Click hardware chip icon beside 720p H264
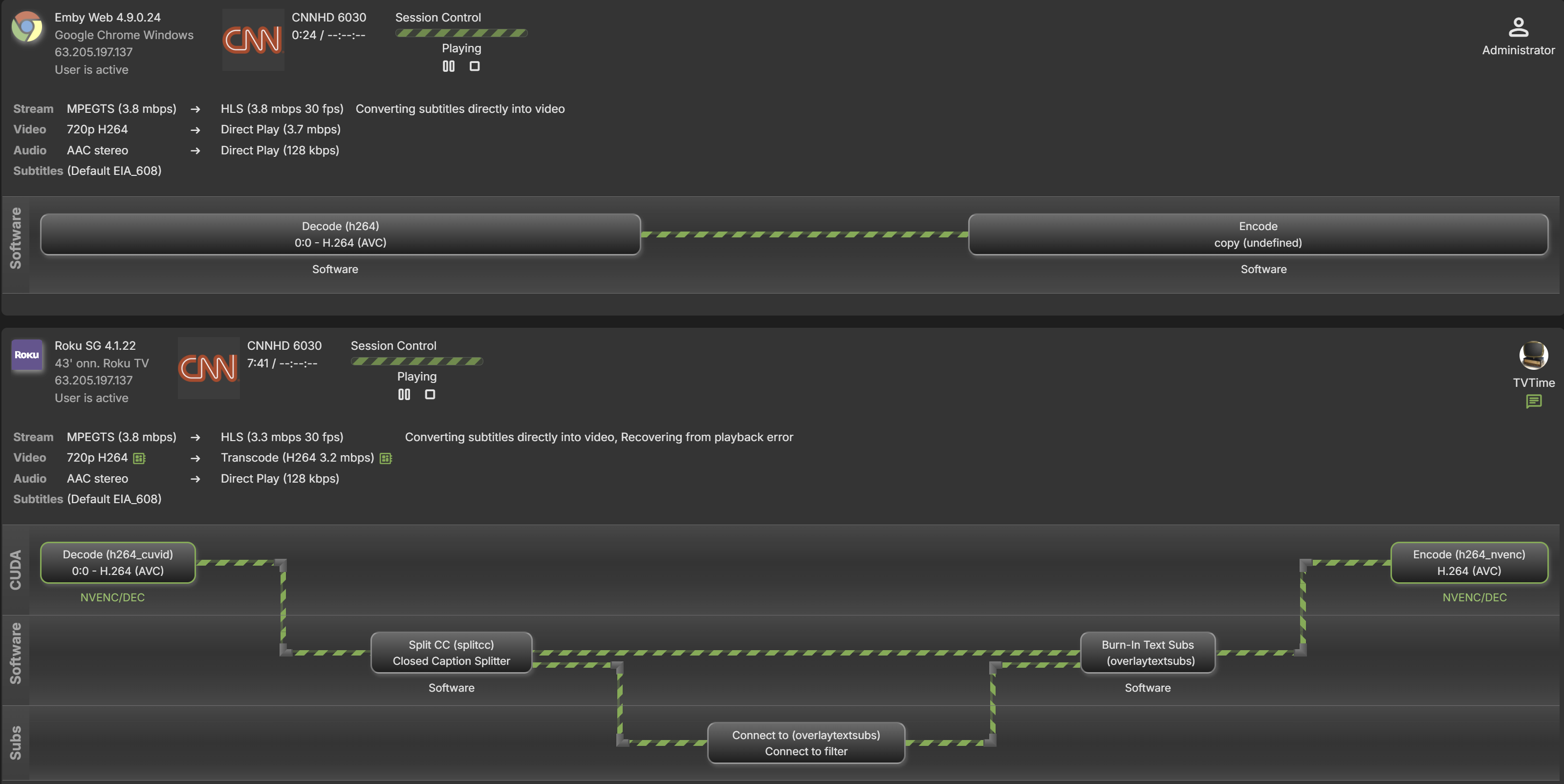The width and height of the screenshot is (1564, 784). click(139, 458)
